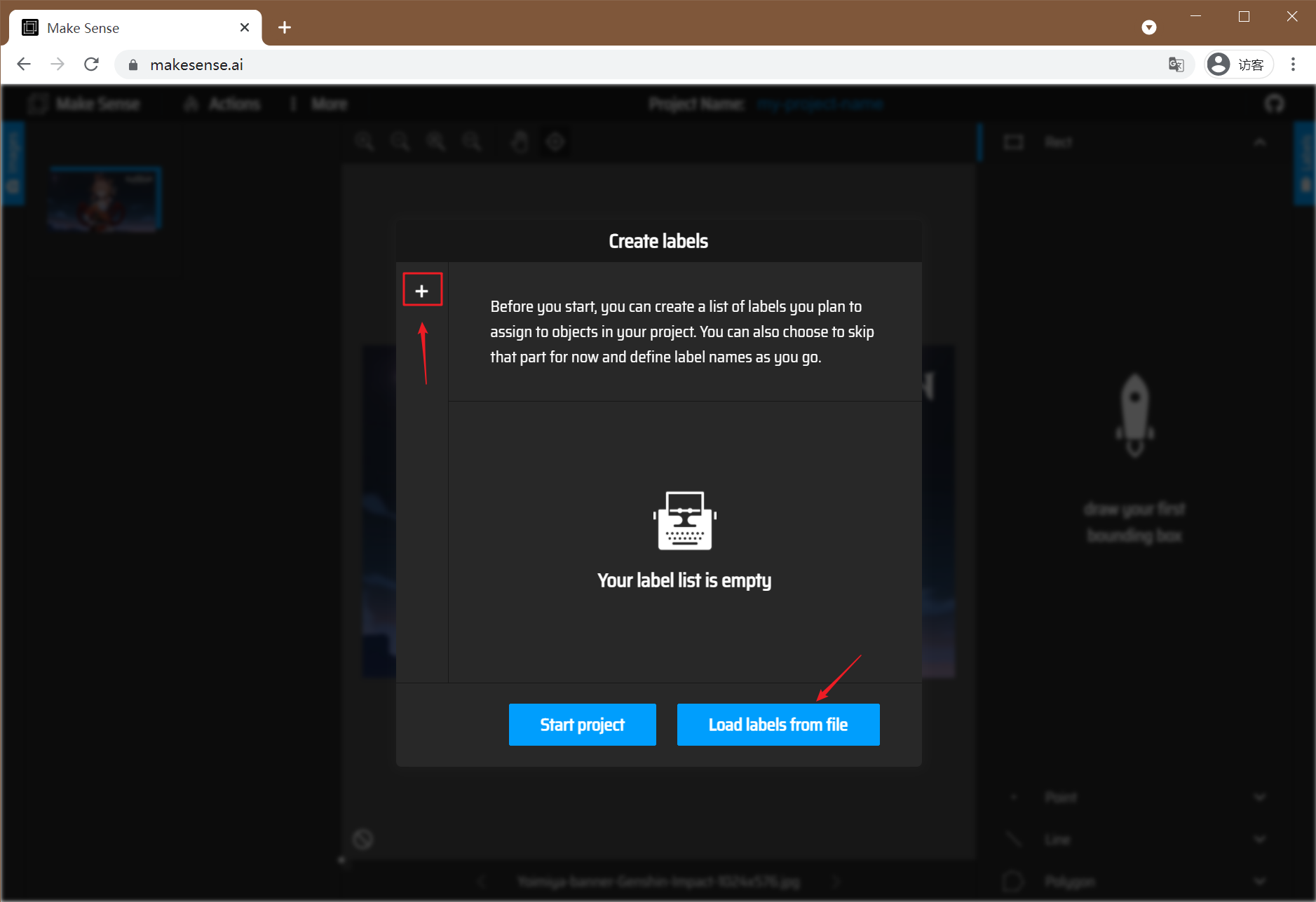Click the crosshair toggle icon
Viewport: 1316px width, 902px height.
pos(555,142)
